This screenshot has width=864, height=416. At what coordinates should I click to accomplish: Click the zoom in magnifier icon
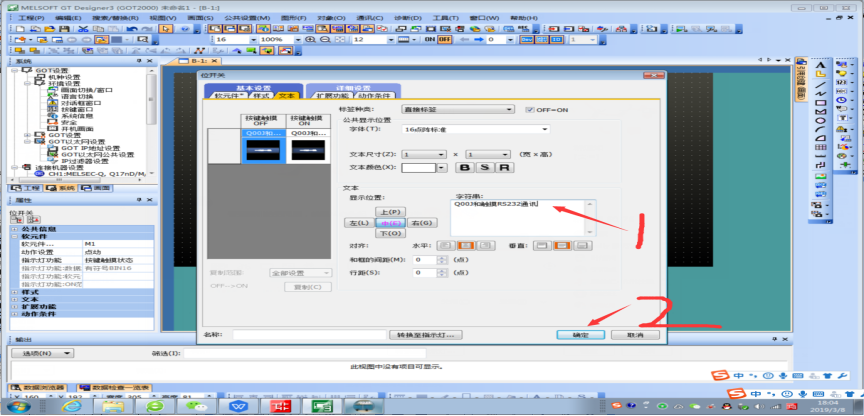point(312,40)
